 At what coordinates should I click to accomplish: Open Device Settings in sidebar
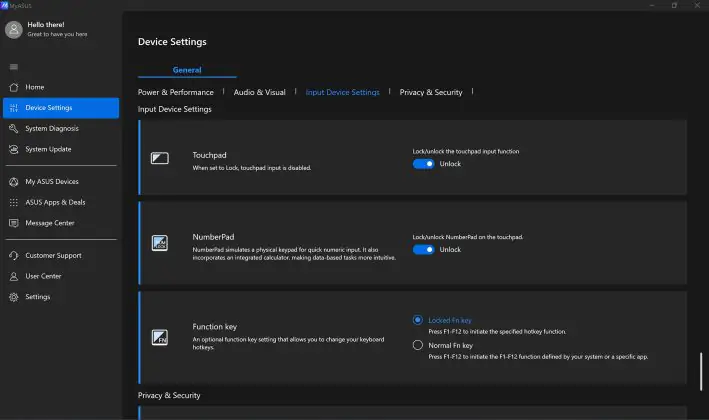pos(61,108)
